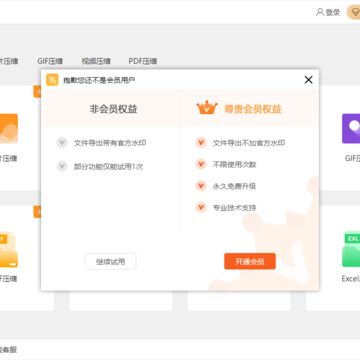This screenshot has height=360, width=360.
Task: Click text 文件导出不加官方水印
Action: tap(249, 143)
